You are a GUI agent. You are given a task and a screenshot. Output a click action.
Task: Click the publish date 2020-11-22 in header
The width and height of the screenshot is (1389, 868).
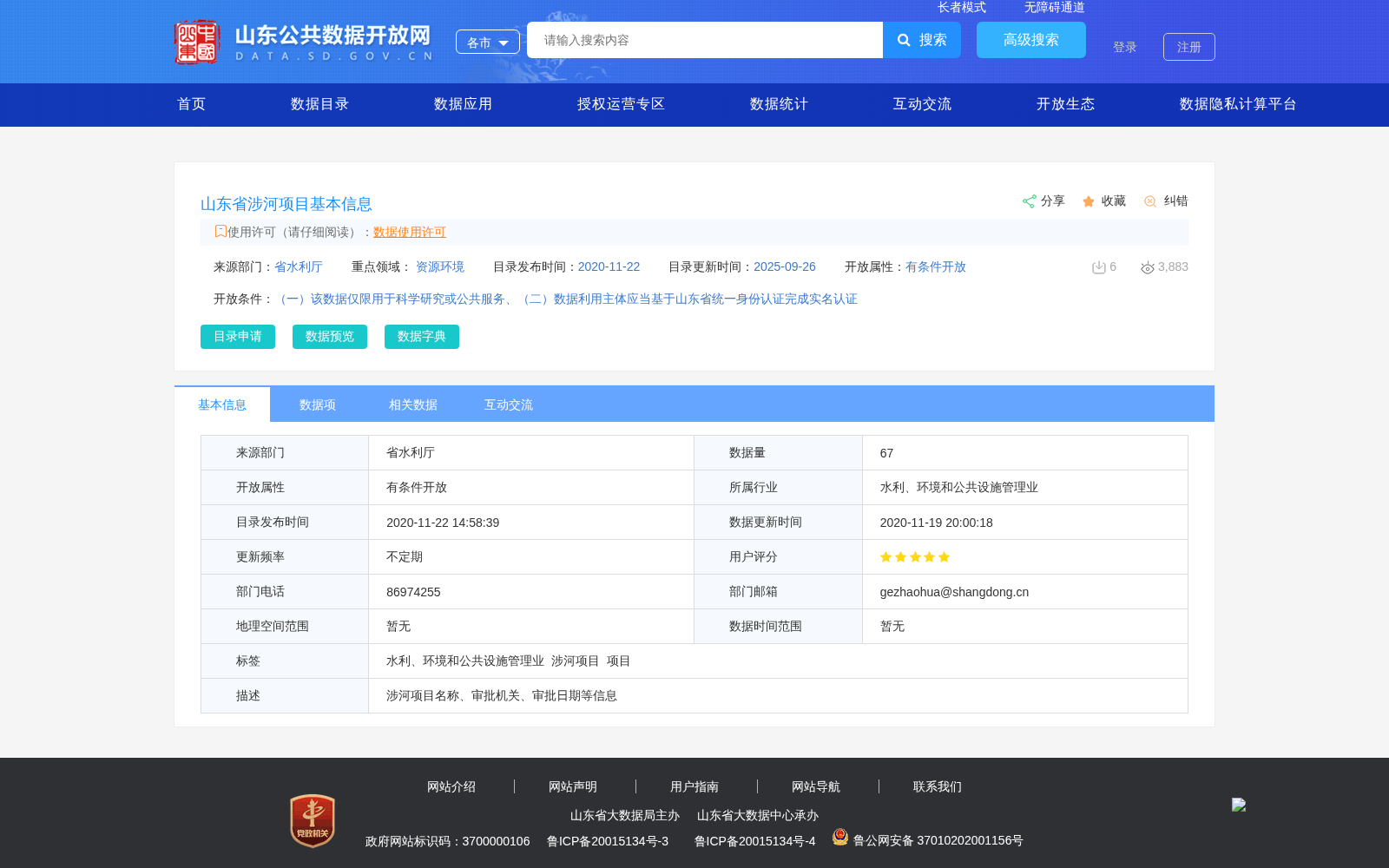tap(609, 266)
